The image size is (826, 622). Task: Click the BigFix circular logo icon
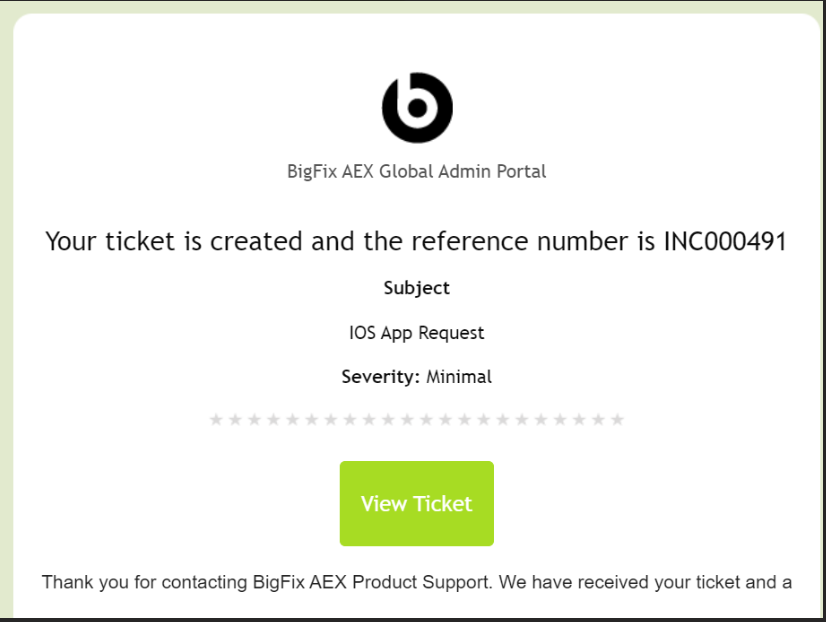[417, 107]
